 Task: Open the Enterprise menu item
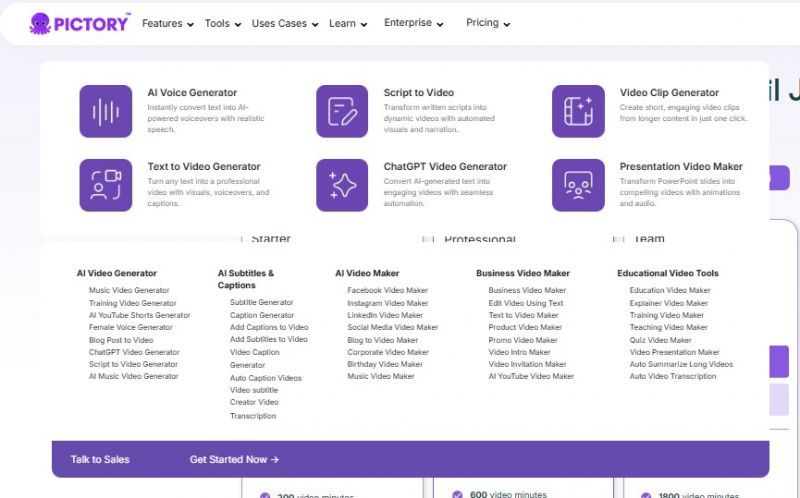(414, 23)
